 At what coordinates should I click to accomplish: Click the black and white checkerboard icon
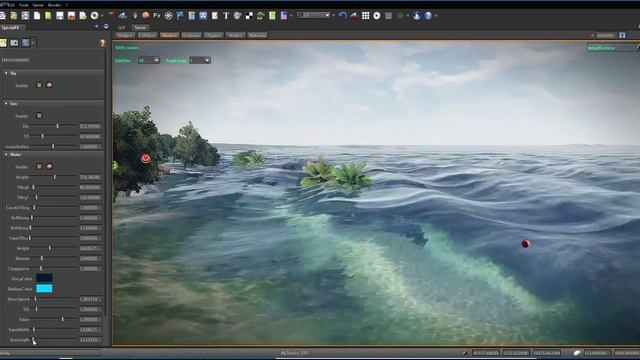pyautogui.click(x=249, y=16)
